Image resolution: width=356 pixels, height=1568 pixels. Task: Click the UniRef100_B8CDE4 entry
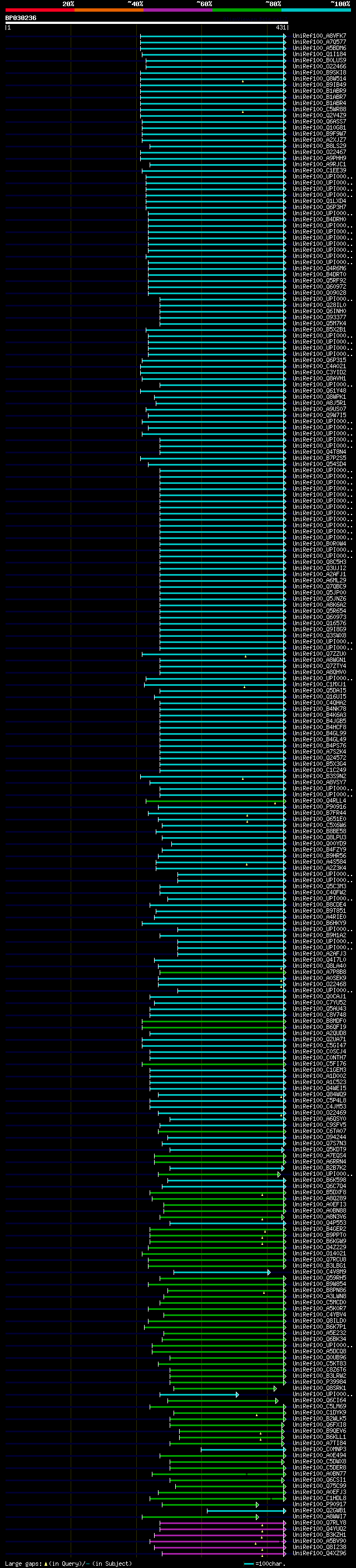pos(319,904)
